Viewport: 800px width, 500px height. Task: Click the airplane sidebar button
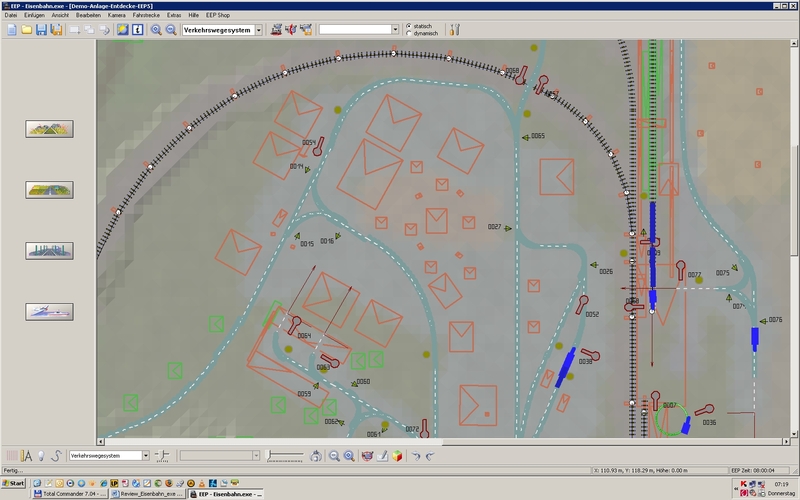pyautogui.click(x=49, y=312)
